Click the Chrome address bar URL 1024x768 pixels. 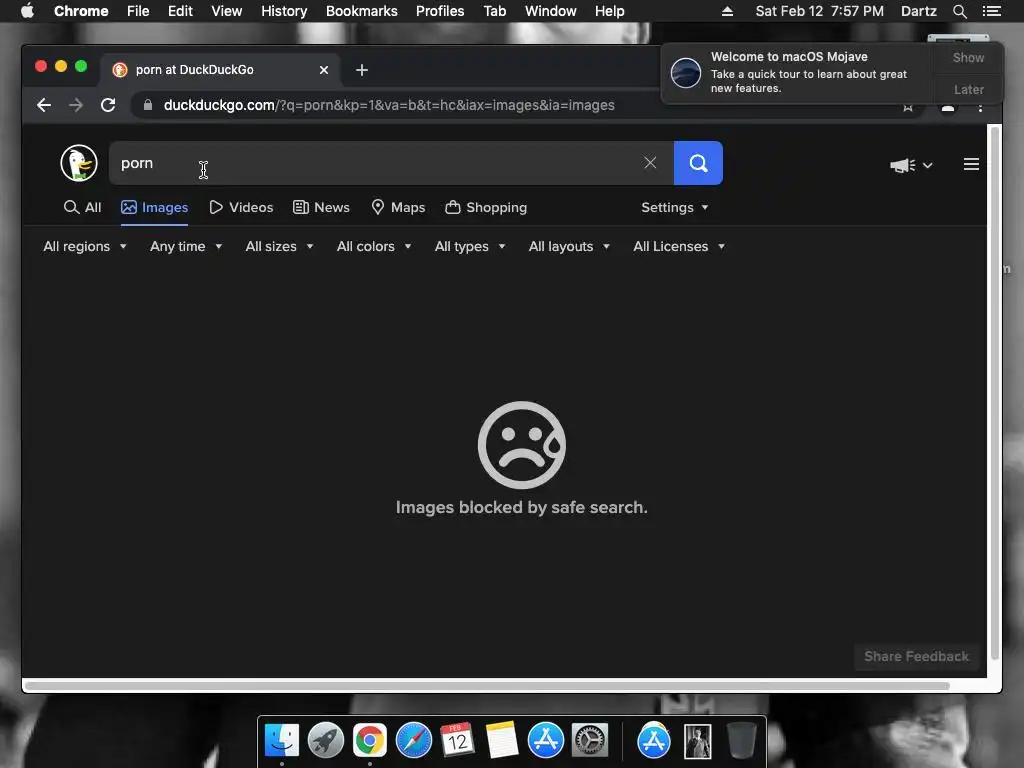389,105
